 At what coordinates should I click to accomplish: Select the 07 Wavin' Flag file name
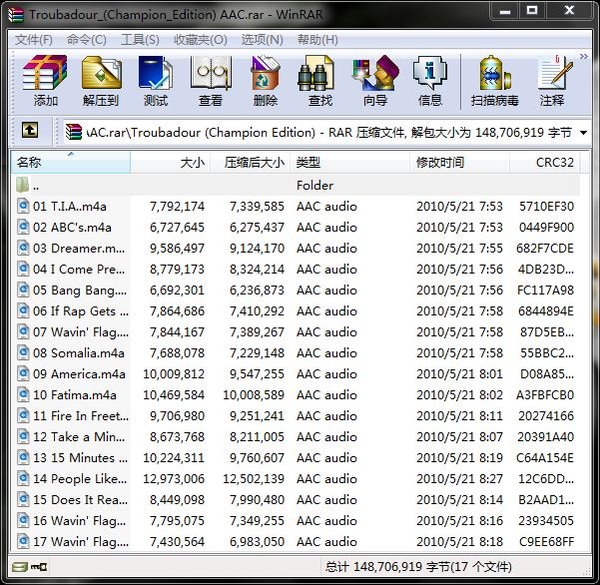coord(81,332)
